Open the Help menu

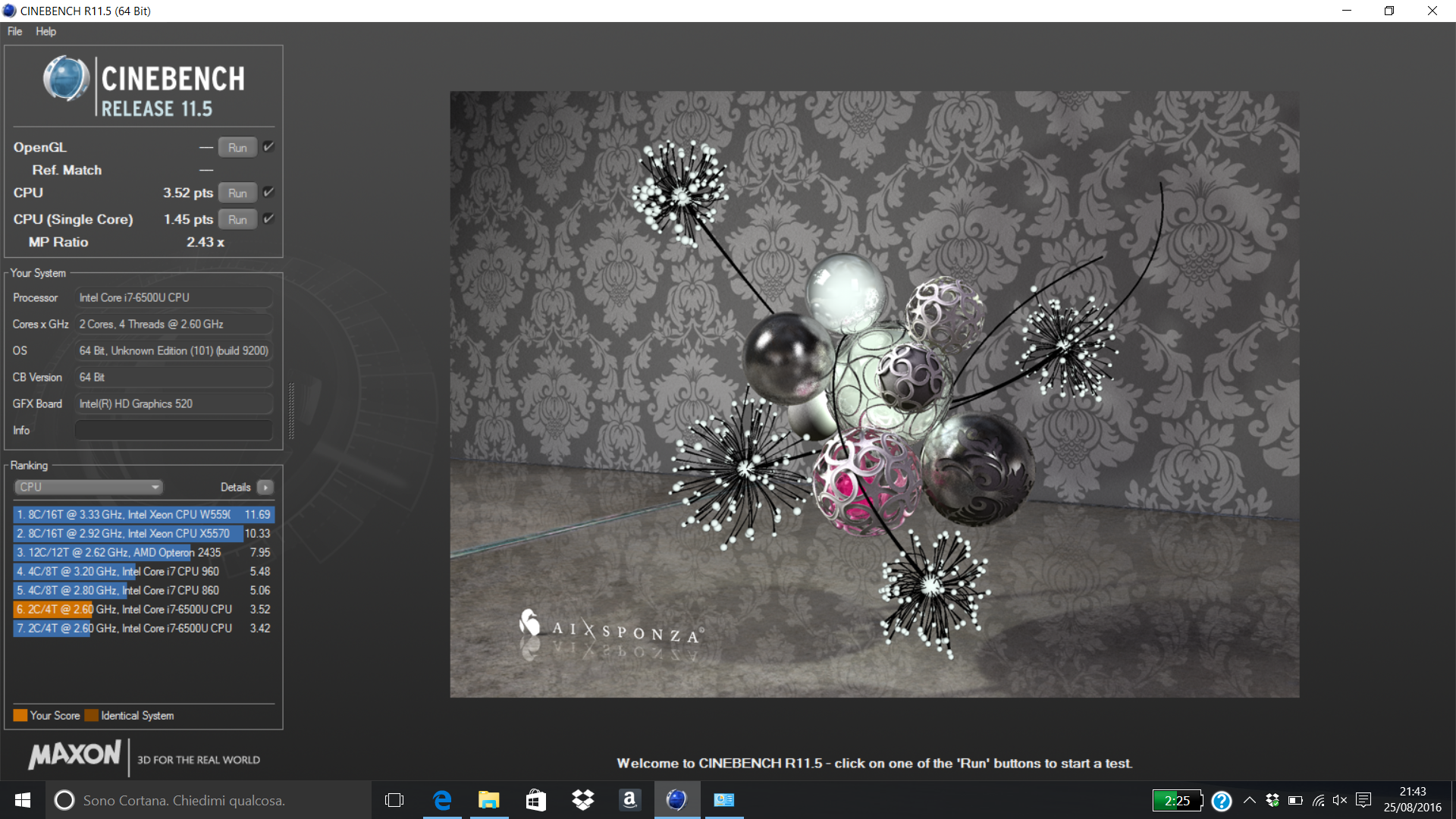click(x=45, y=31)
